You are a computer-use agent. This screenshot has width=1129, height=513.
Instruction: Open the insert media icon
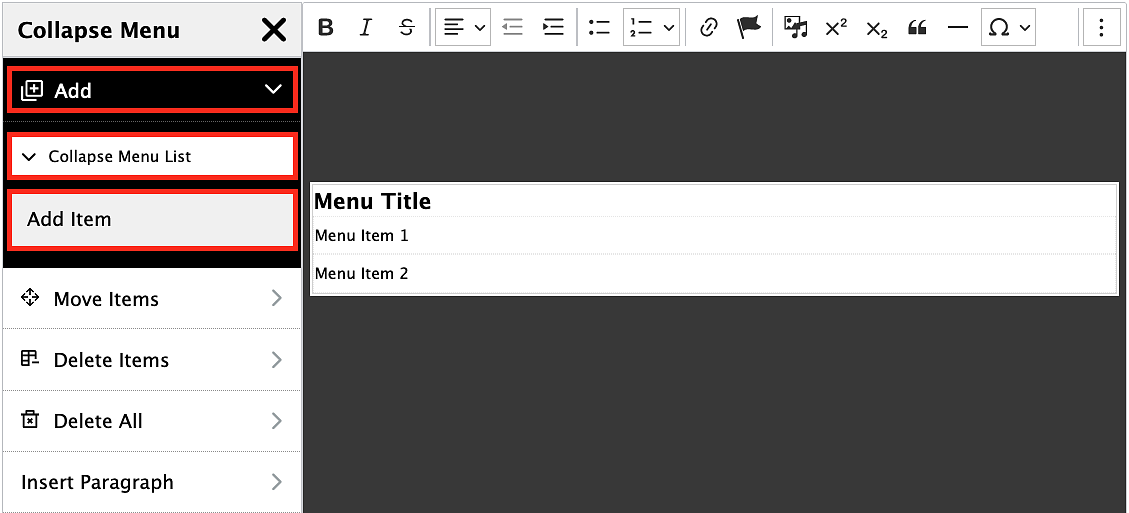[x=796, y=27]
